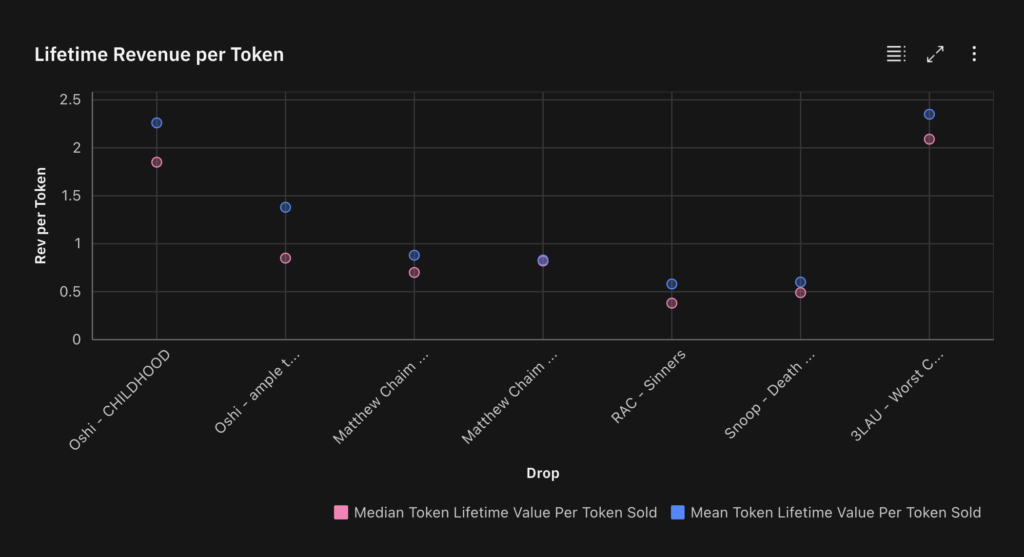1024x557 pixels.
Task: Click the blue Mean legend swatch
Action: (677, 513)
